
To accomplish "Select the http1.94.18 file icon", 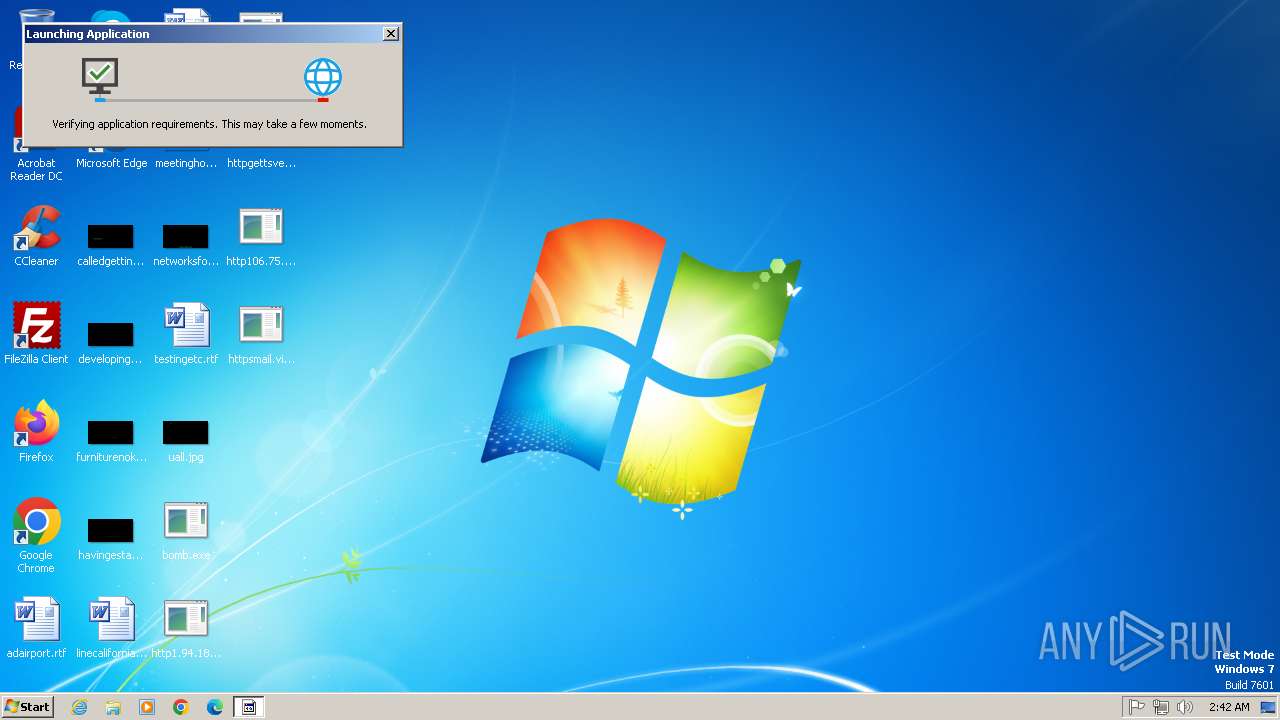I will tap(186, 628).
